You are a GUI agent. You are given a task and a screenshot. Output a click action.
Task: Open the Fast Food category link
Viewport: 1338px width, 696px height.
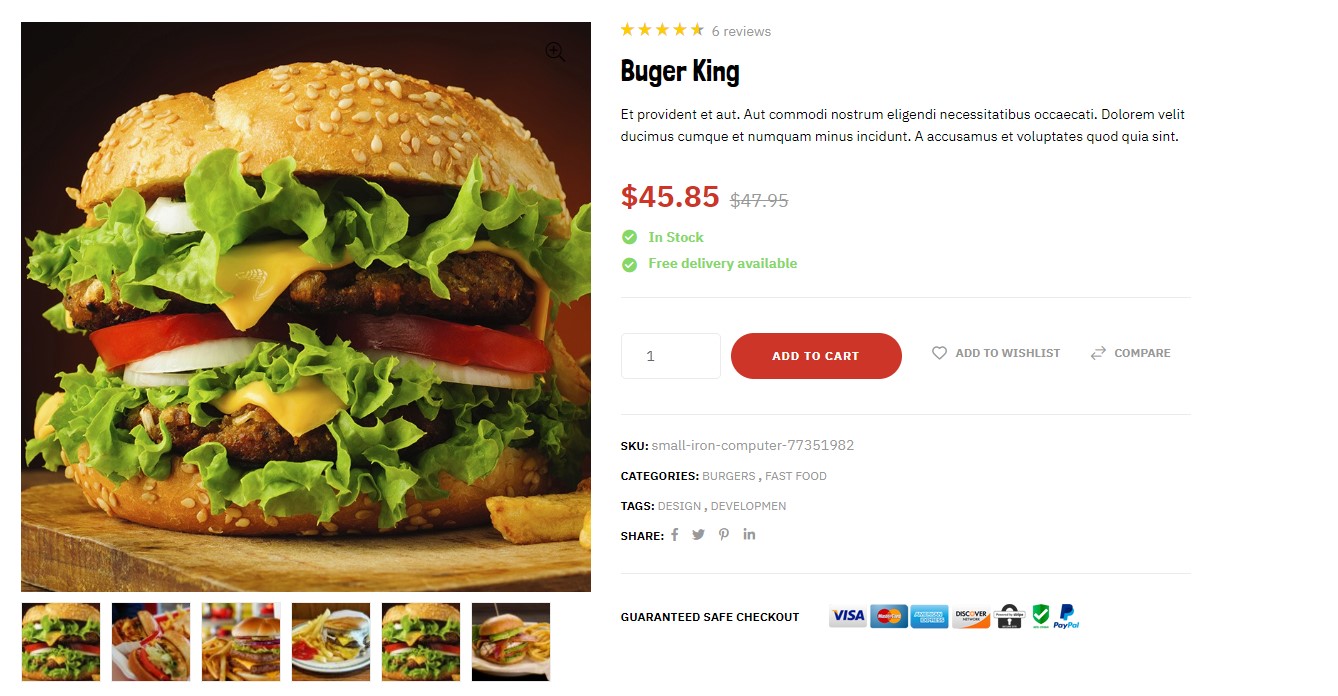click(x=796, y=476)
